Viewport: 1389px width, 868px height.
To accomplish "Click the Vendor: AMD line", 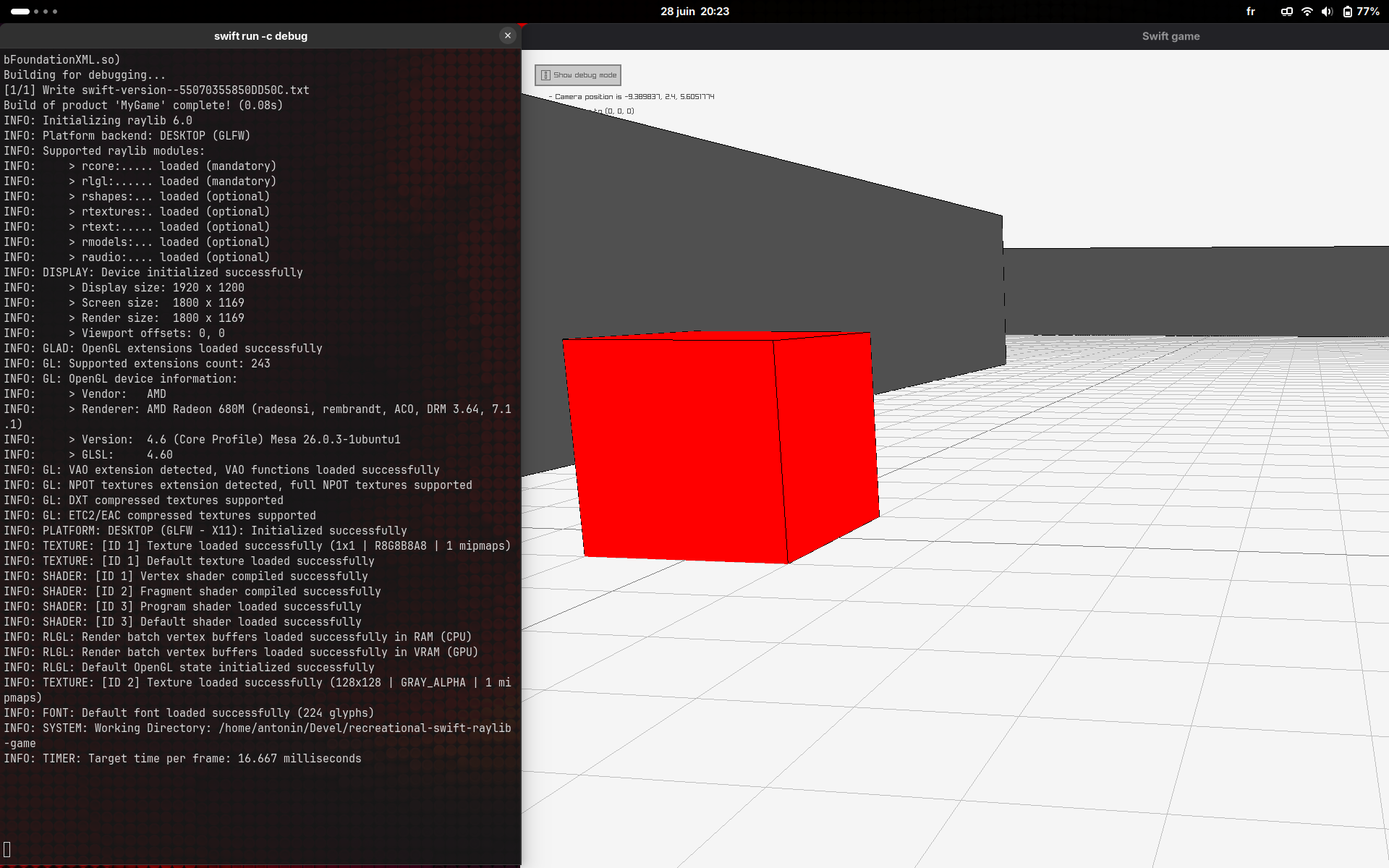I will coord(85,394).
